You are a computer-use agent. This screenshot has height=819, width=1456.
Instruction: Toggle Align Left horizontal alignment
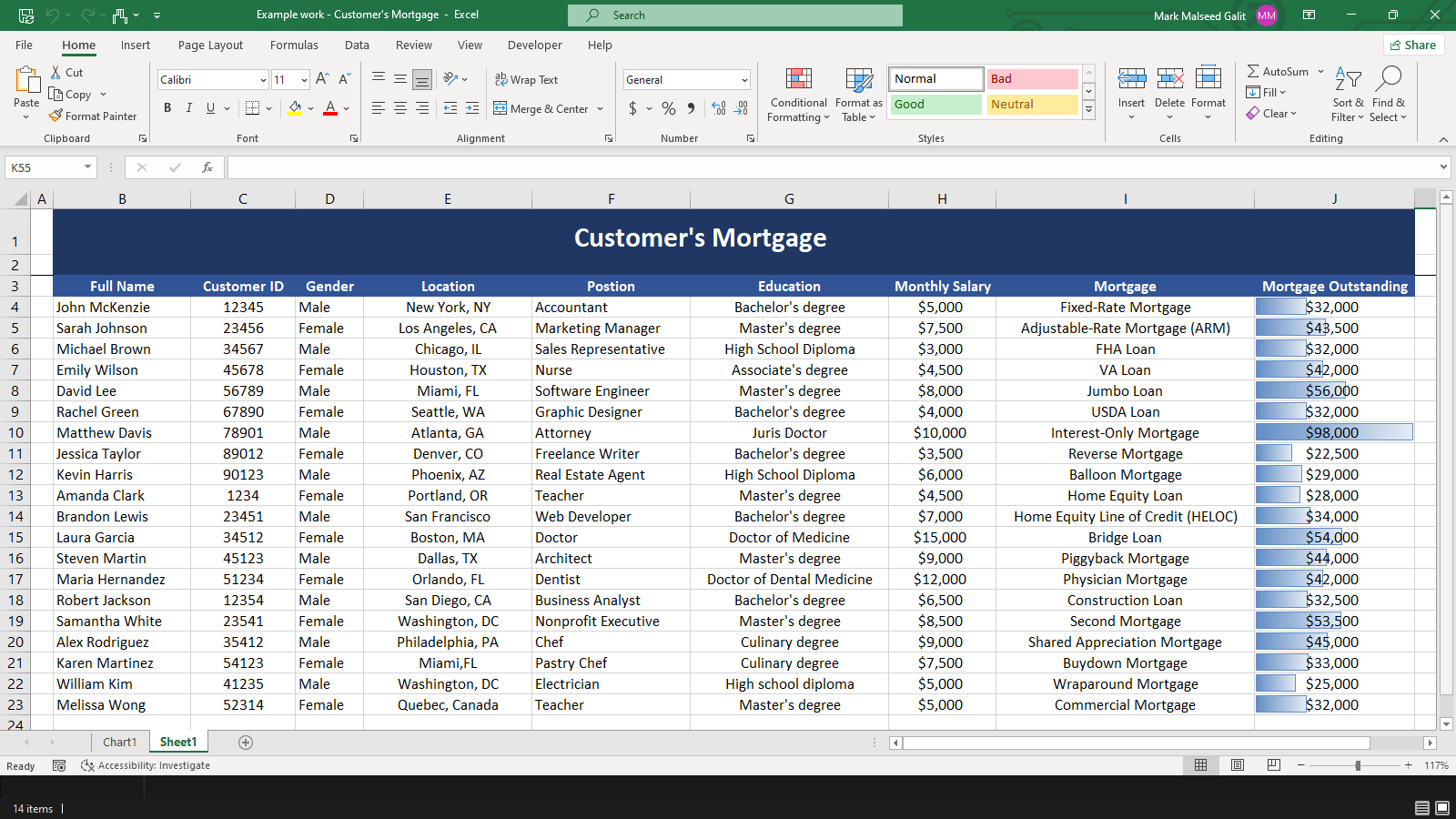tap(379, 108)
